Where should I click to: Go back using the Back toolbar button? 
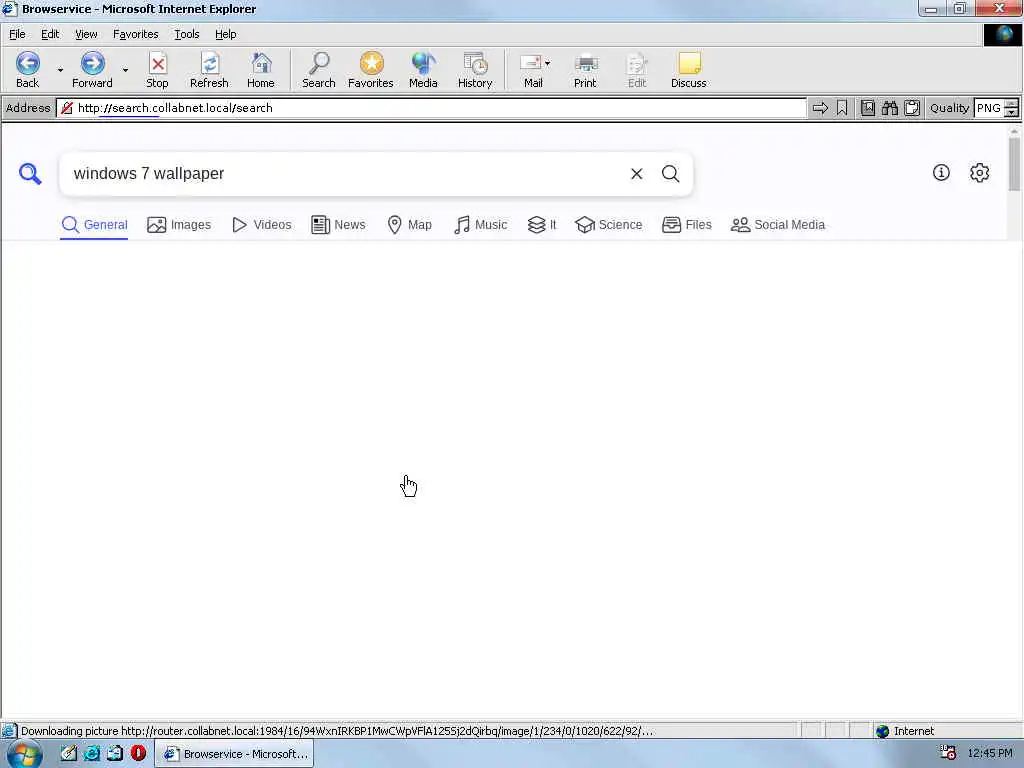pyautogui.click(x=27, y=70)
